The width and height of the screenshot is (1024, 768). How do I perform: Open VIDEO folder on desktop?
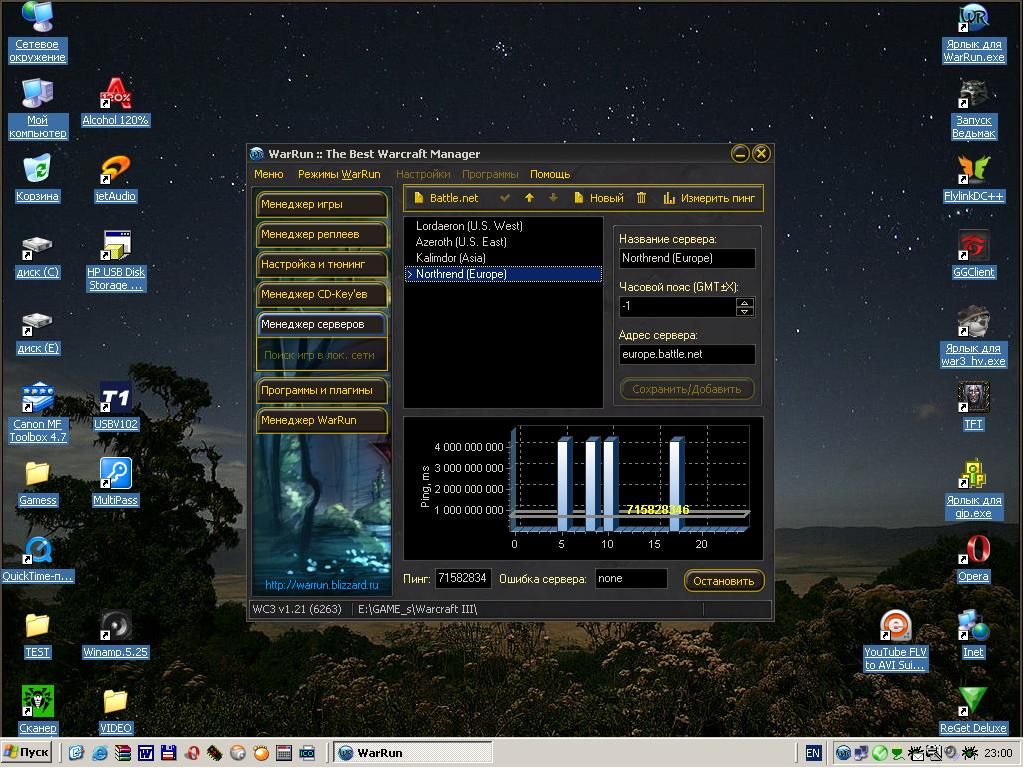tap(116, 711)
